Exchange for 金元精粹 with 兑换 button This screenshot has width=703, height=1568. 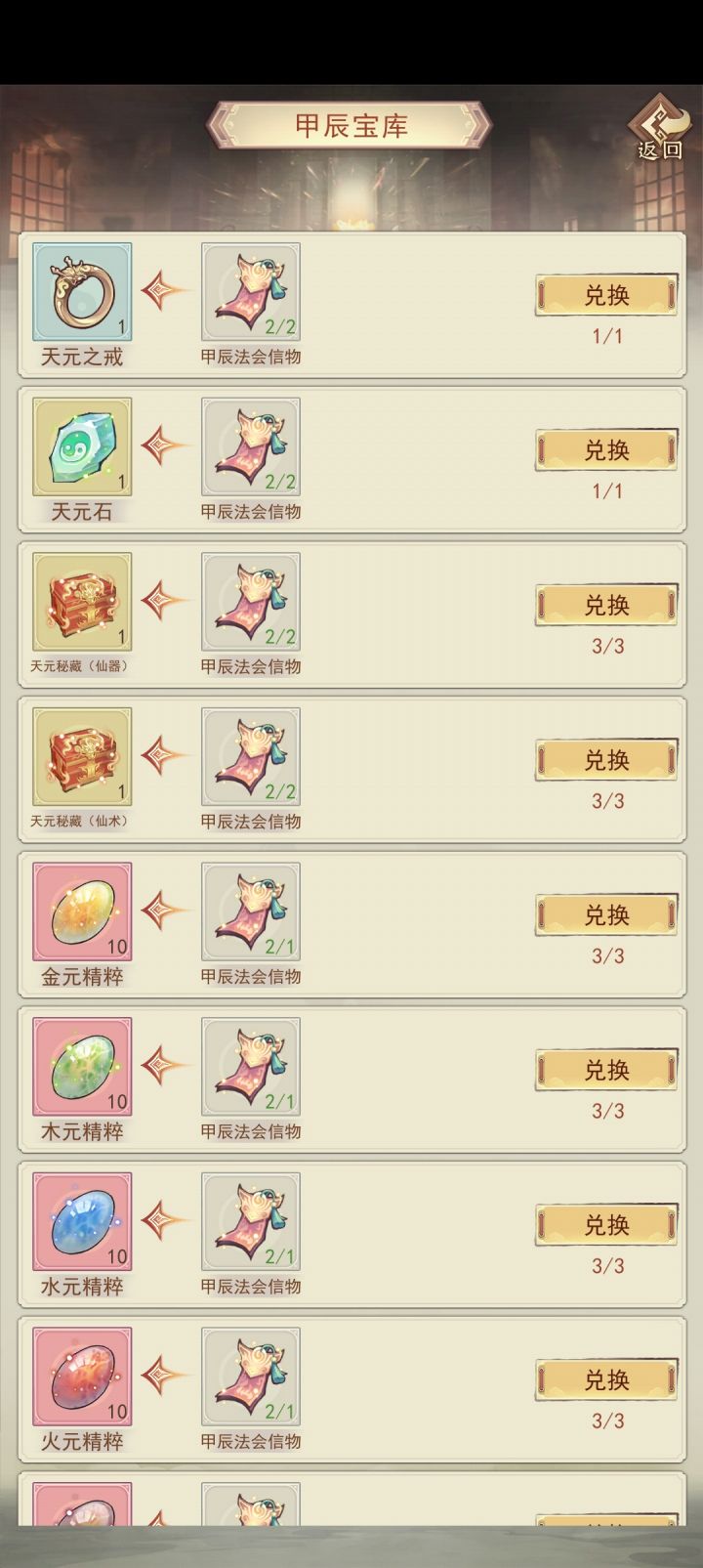coord(606,915)
